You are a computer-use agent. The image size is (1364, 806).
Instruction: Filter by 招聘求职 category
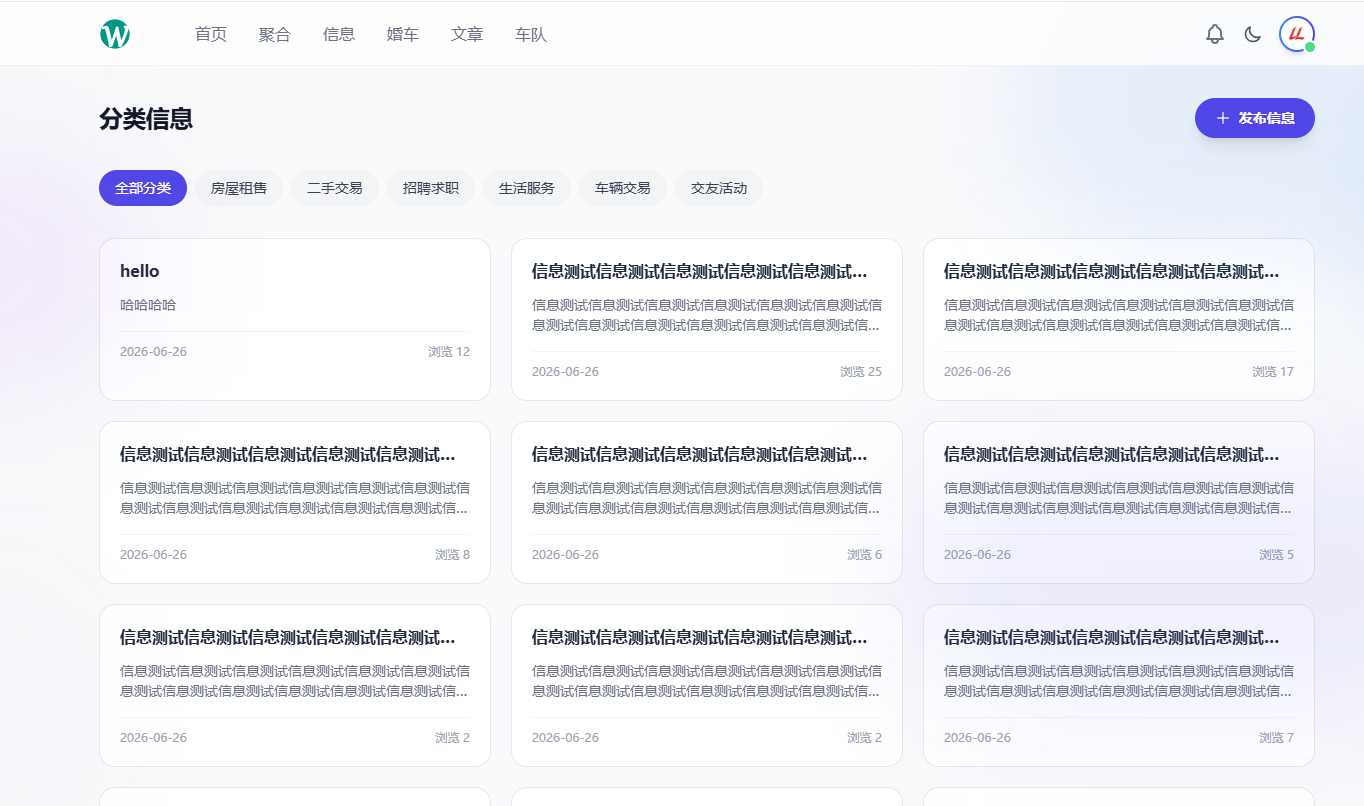click(x=431, y=188)
